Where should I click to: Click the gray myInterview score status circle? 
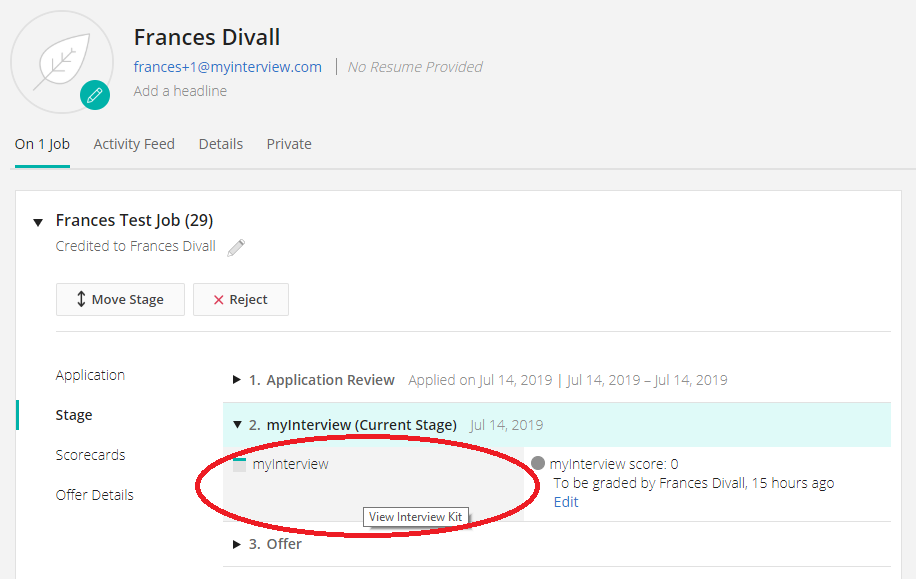point(538,464)
